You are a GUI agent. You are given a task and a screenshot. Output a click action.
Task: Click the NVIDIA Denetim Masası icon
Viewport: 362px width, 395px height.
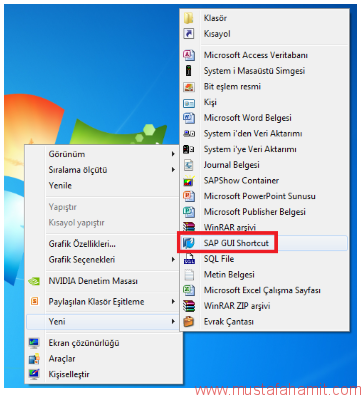(x=34, y=281)
